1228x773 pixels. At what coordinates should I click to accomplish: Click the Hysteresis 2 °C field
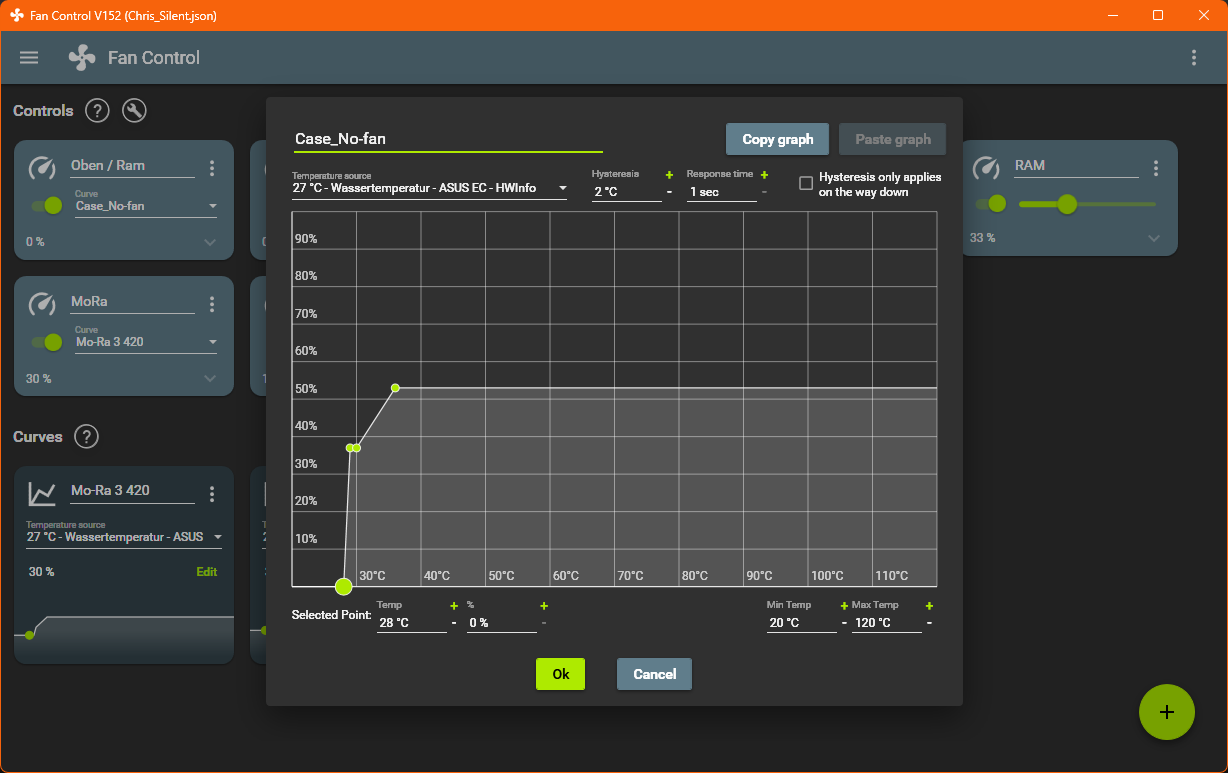click(x=627, y=192)
